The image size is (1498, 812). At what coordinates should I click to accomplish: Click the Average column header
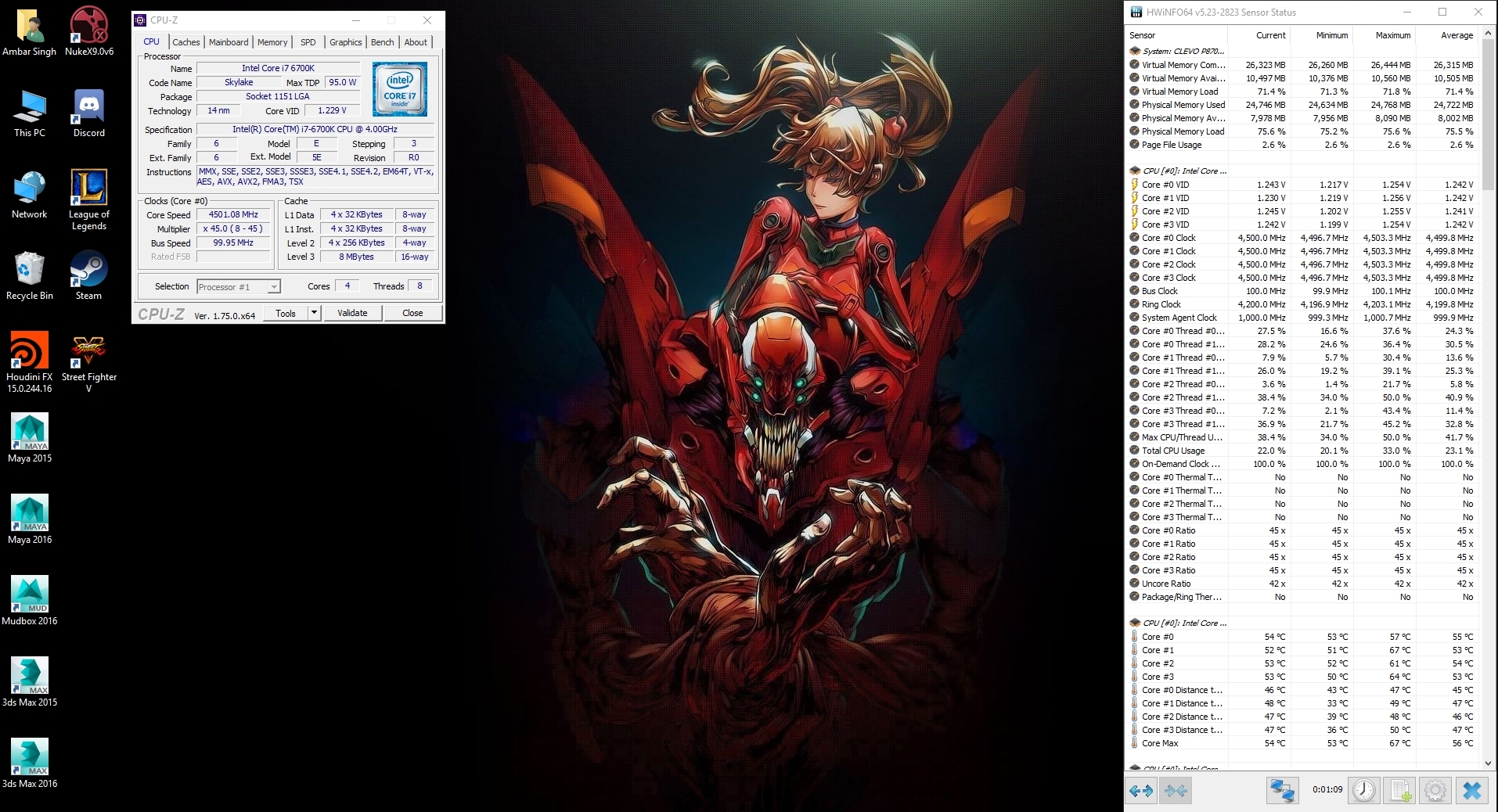pos(1446,35)
